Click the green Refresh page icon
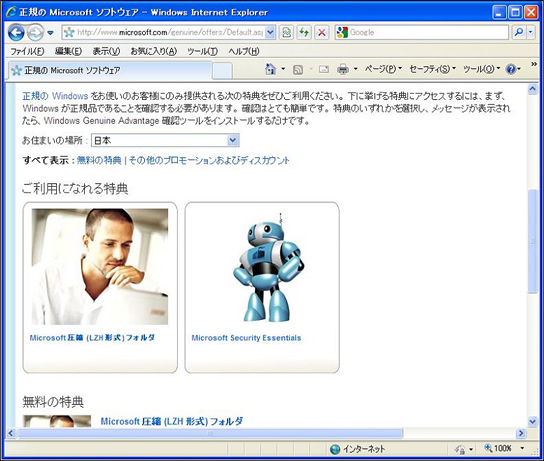Viewport: 544px width, 461px height. coord(304,33)
